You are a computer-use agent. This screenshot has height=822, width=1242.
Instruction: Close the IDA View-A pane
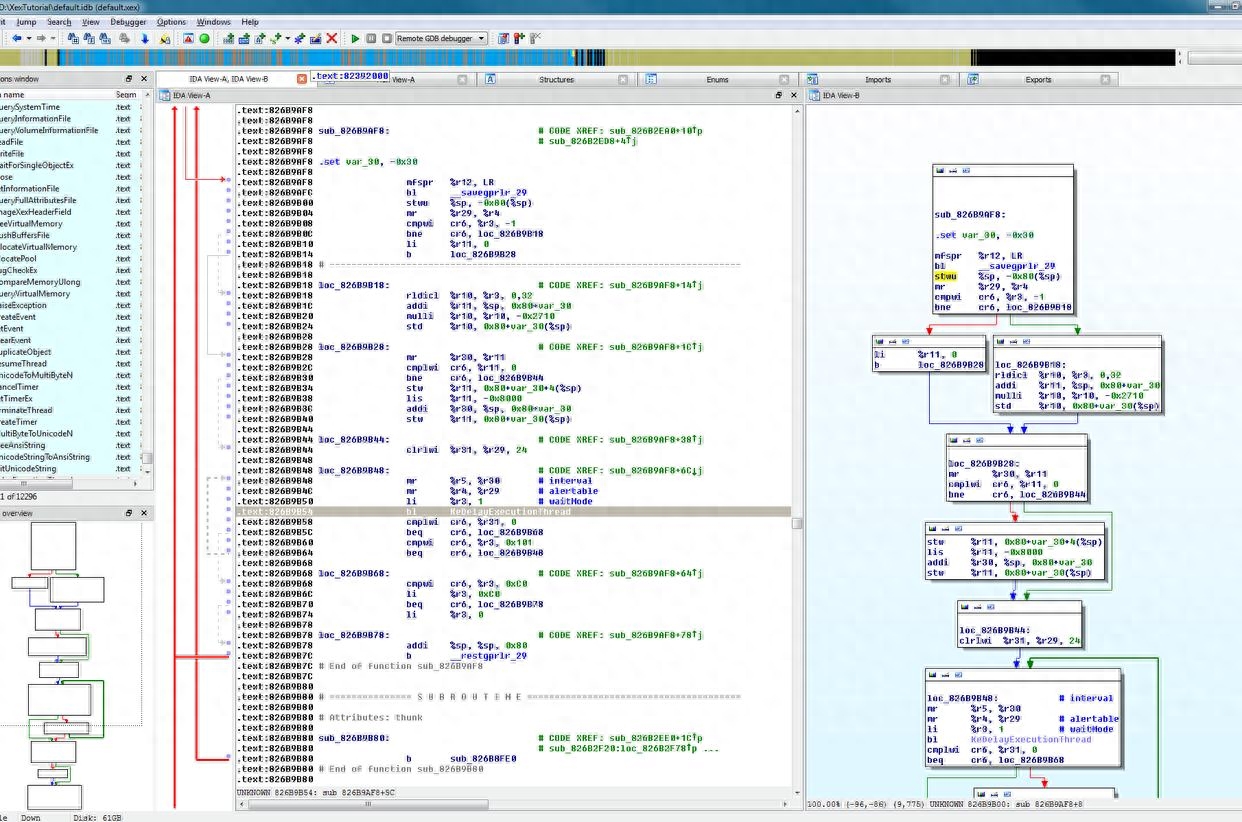pyautogui.click(x=793, y=95)
